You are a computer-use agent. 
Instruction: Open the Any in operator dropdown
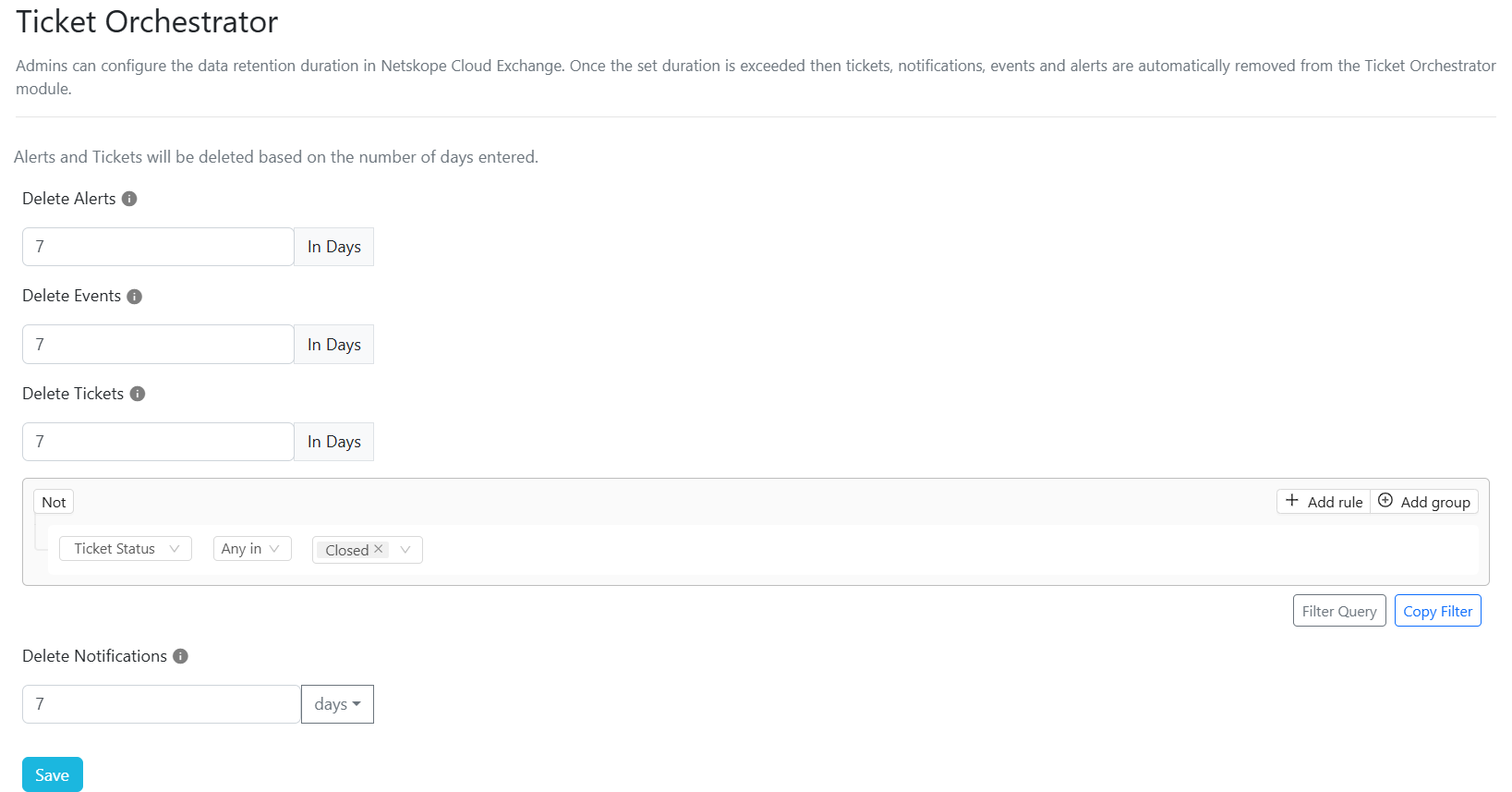coord(252,549)
